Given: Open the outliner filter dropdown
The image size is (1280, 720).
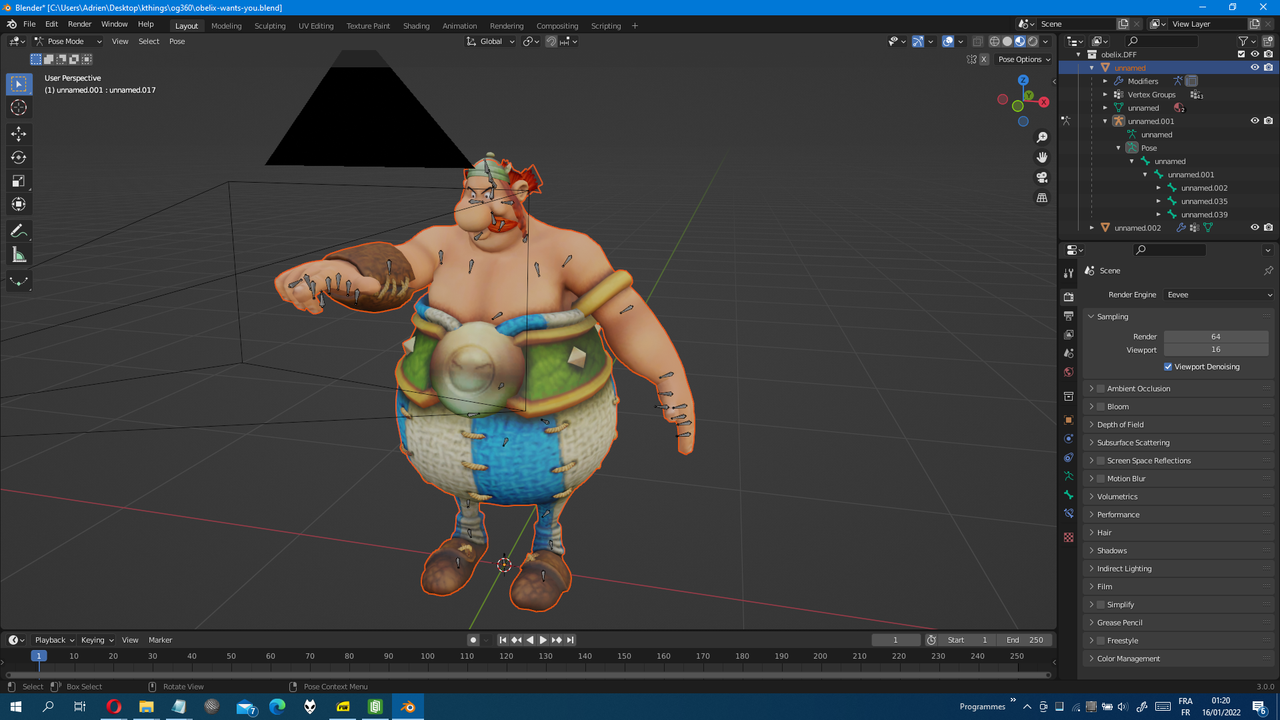Looking at the screenshot, I should 1247,42.
